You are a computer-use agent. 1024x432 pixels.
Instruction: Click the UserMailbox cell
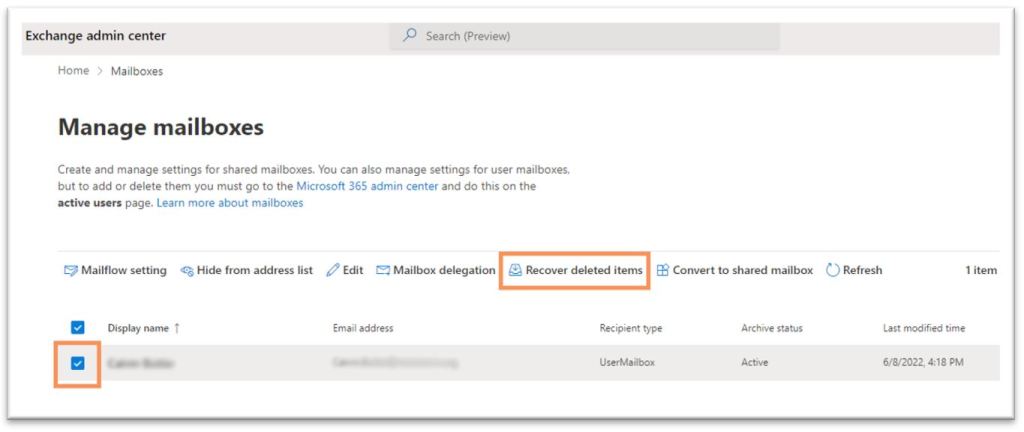tap(627, 362)
